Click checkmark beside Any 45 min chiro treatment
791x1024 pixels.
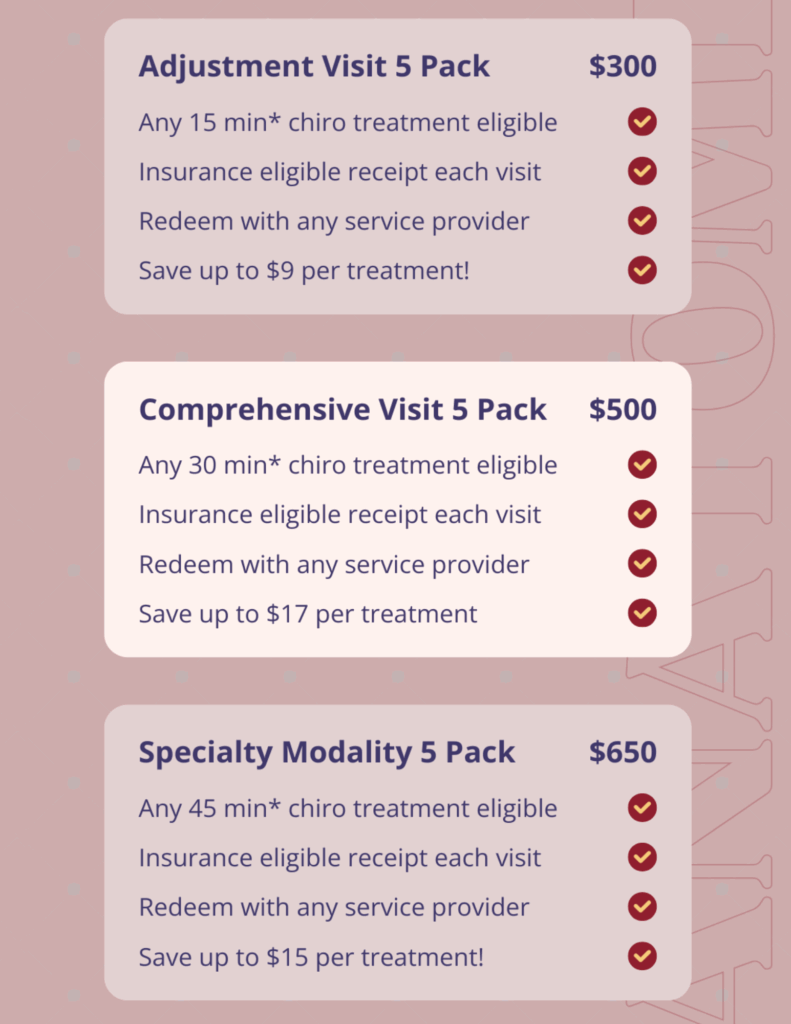point(642,808)
